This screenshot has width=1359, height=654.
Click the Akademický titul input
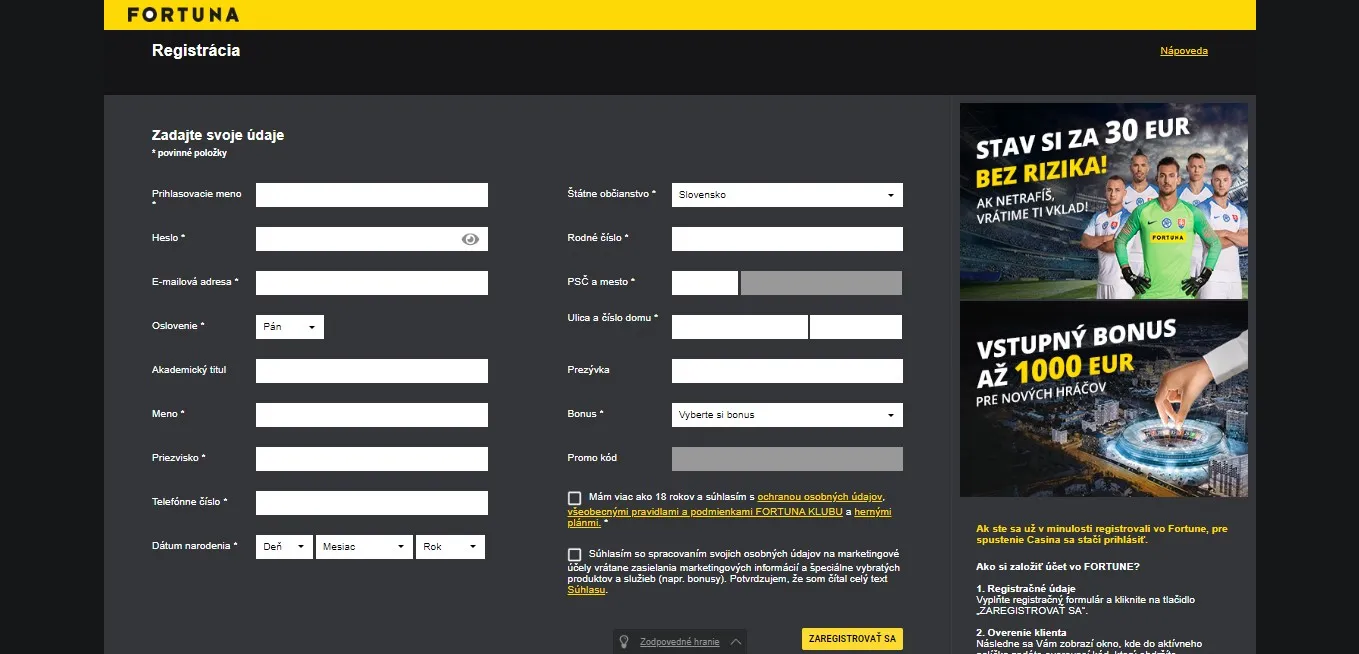point(372,371)
